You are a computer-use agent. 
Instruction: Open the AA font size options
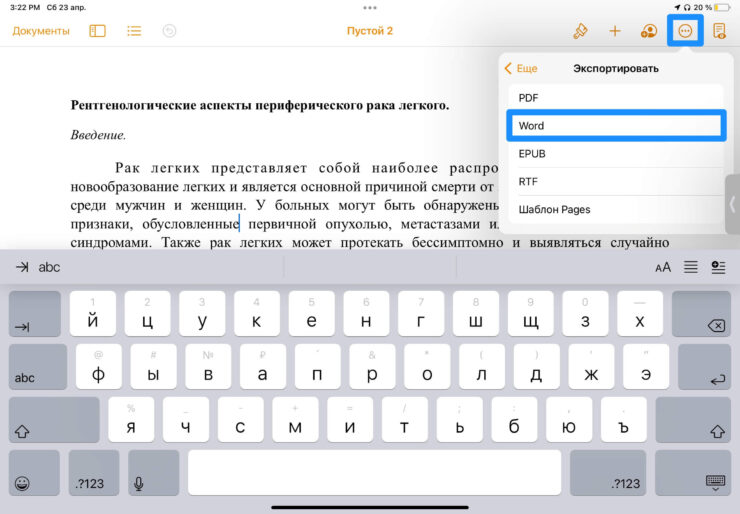click(663, 268)
